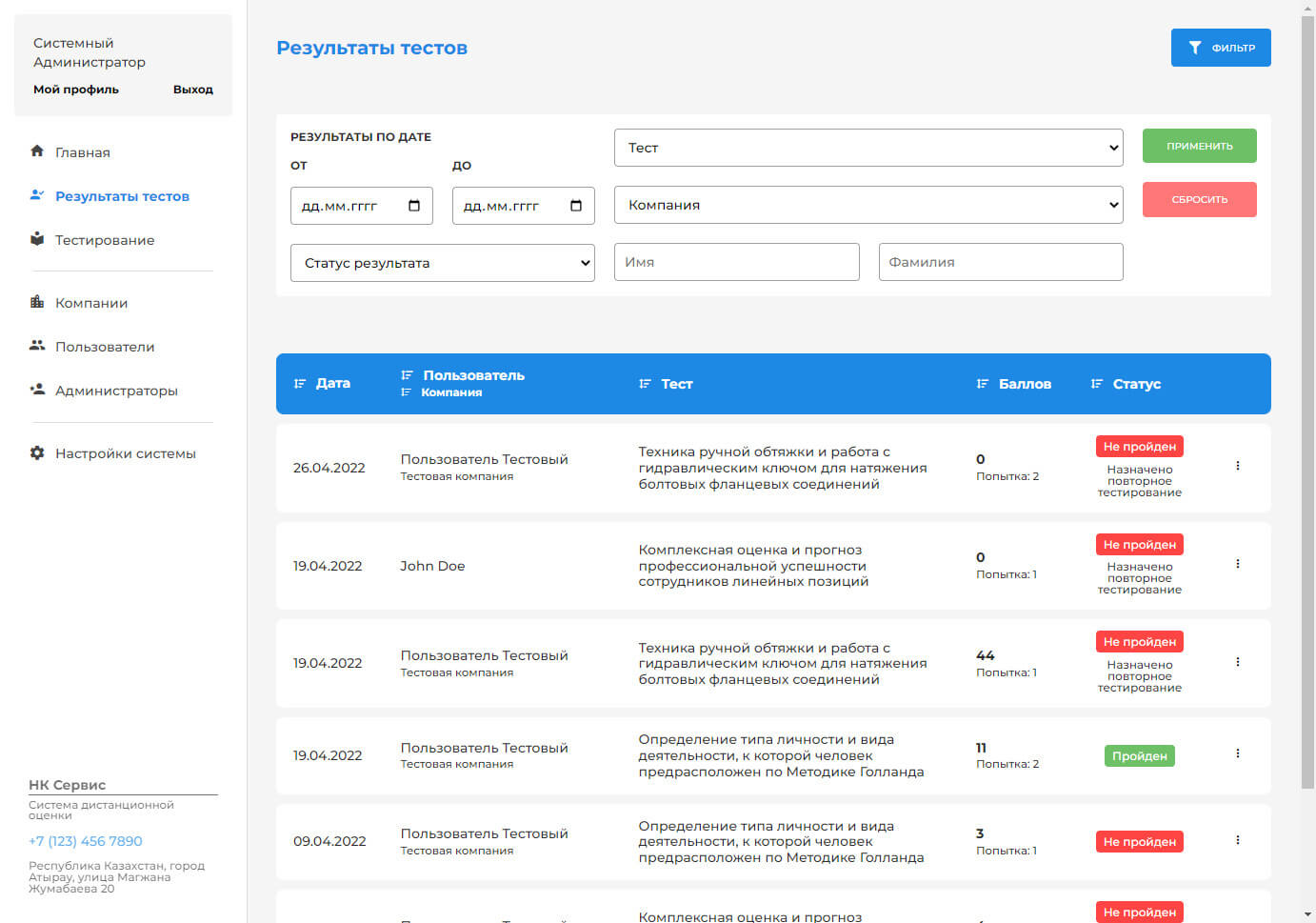Click the Результаты тестов page heading
Image resolution: width=1316 pixels, height=923 pixels.
pos(371,48)
